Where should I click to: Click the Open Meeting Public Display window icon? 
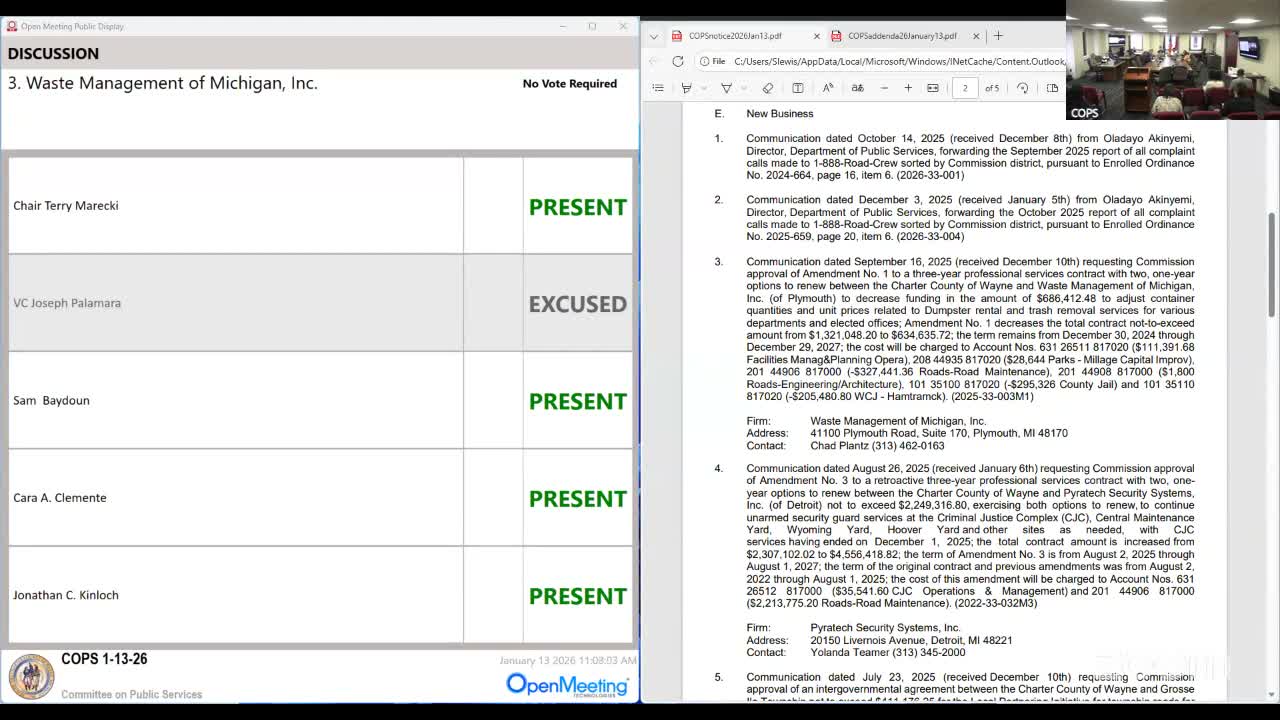(x=12, y=26)
